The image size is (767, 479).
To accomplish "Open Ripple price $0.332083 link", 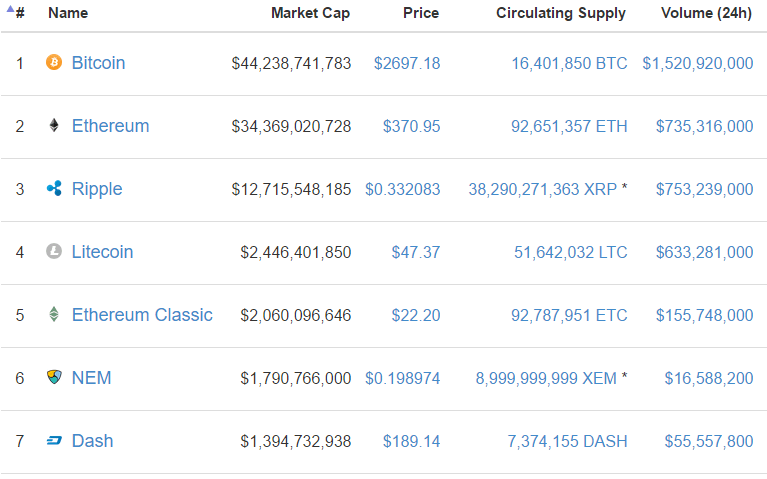I will tap(402, 189).
